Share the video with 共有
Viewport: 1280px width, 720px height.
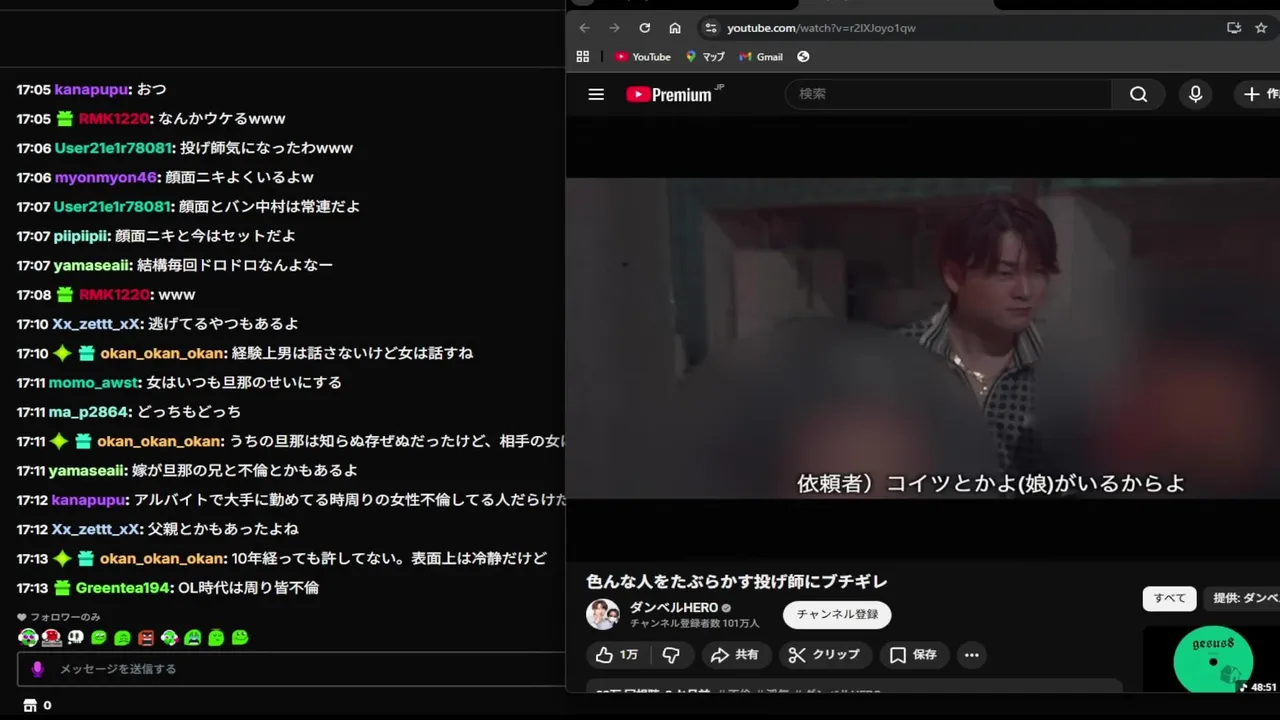coord(735,655)
